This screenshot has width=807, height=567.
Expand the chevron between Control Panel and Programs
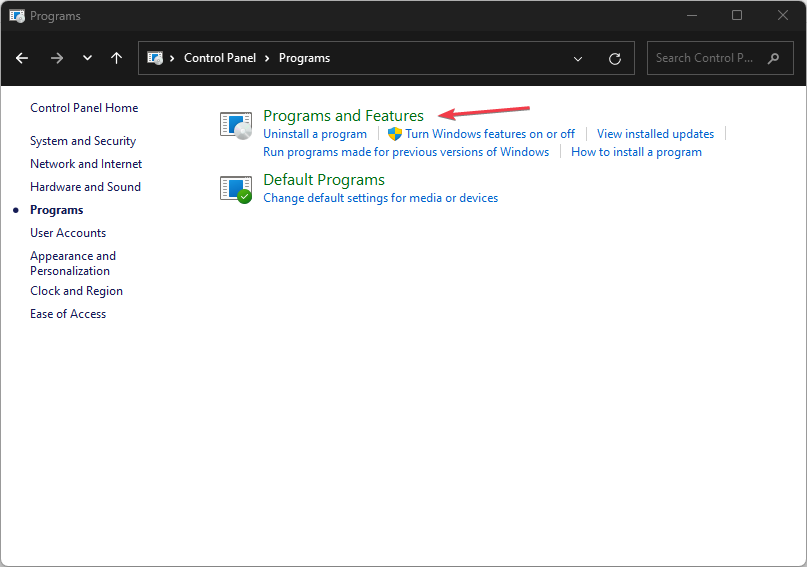(267, 58)
